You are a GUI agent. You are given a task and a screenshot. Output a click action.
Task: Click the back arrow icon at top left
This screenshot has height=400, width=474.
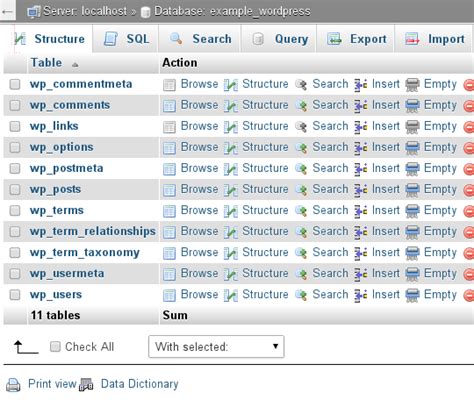(x=7, y=11)
